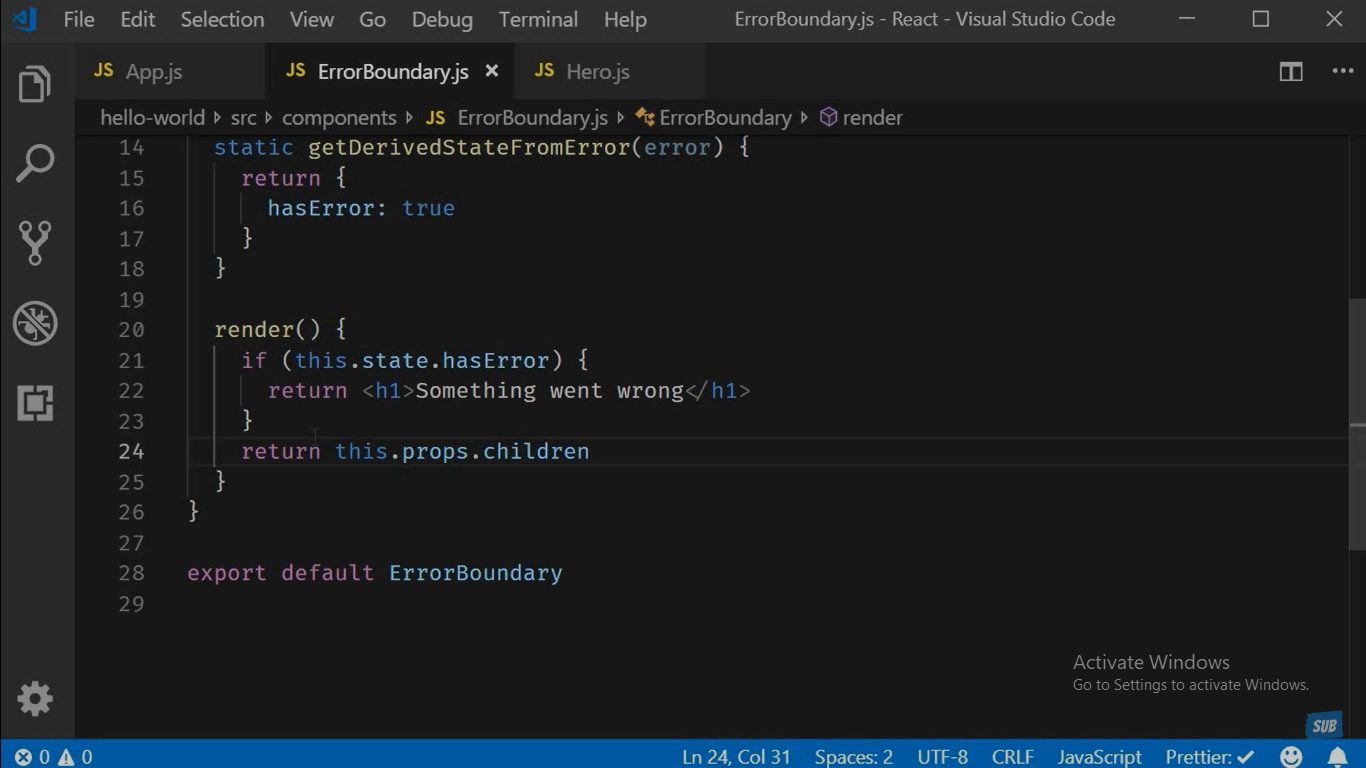This screenshot has height=768, width=1366.
Task: Open the View menu
Action: [x=311, y=19]
